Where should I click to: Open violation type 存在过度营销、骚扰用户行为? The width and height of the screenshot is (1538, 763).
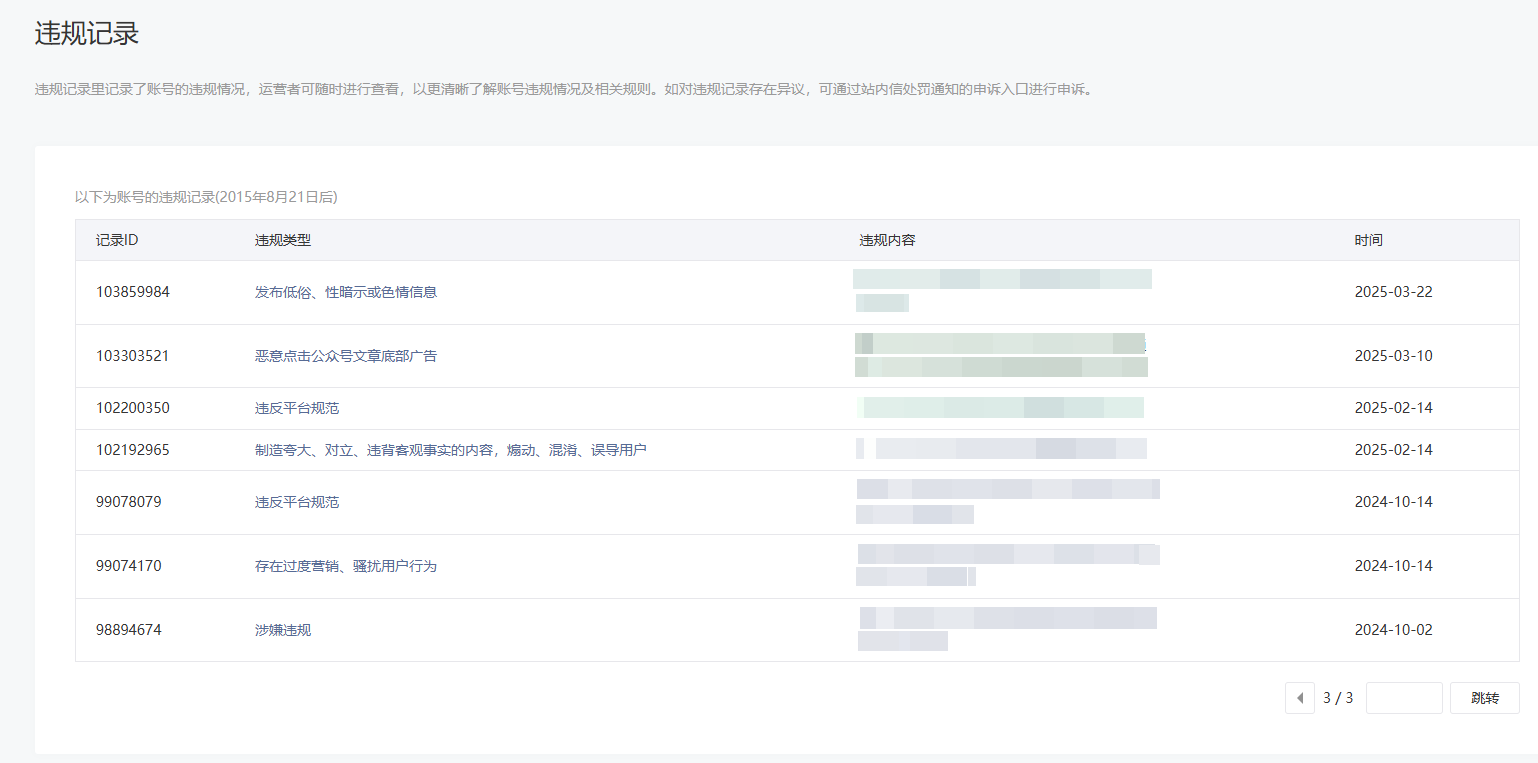[346, 566]
